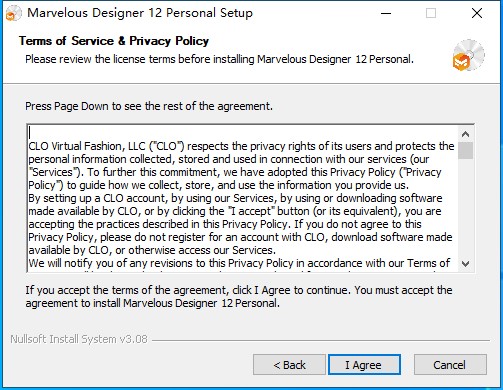Click the empty scrollbar track below the thumb
This screenshot has height=390, width=503.
coord(465,208)
